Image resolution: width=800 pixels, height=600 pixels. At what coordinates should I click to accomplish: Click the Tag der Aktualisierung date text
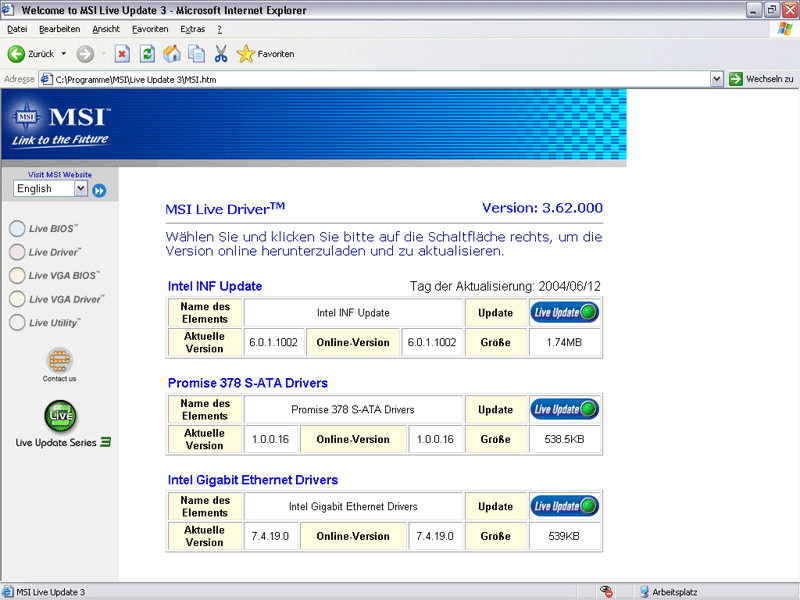pyautogui.click(x=505, y=286)
